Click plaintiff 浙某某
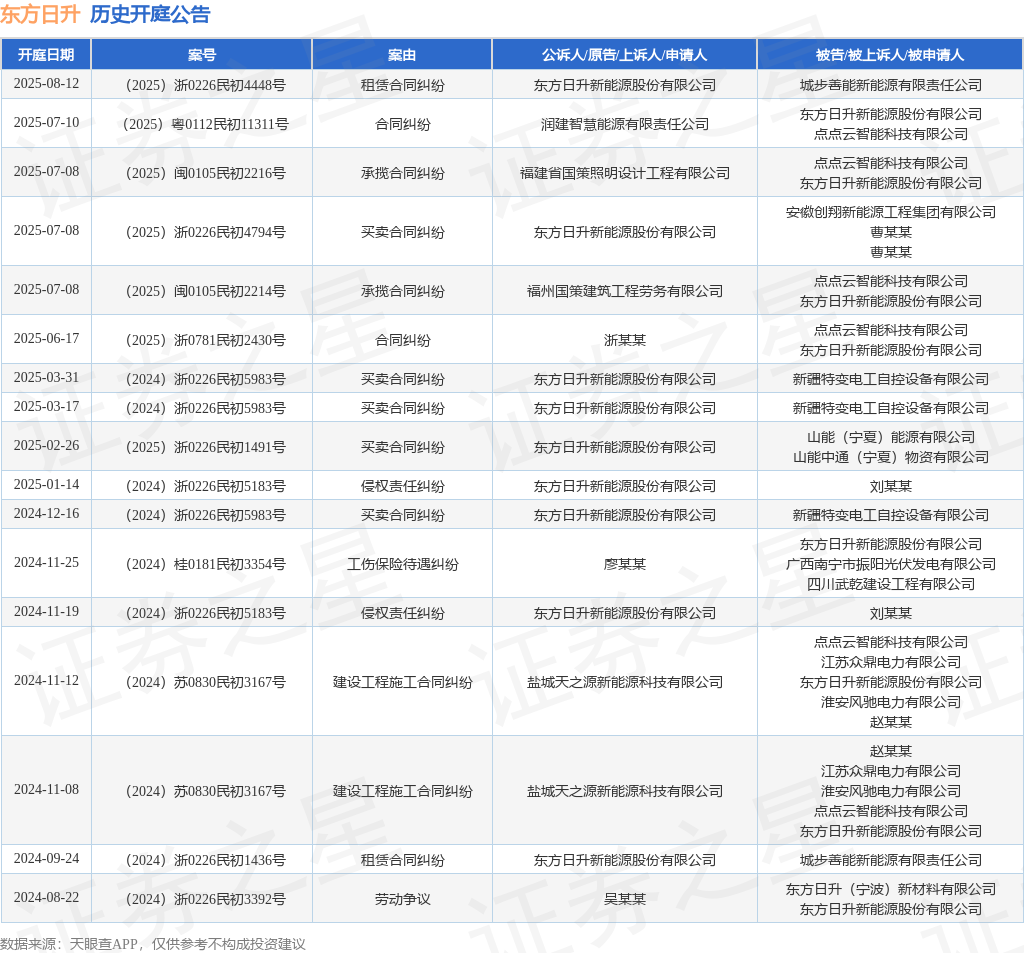This screenshot has width=1024, height=953. point(625,340)
